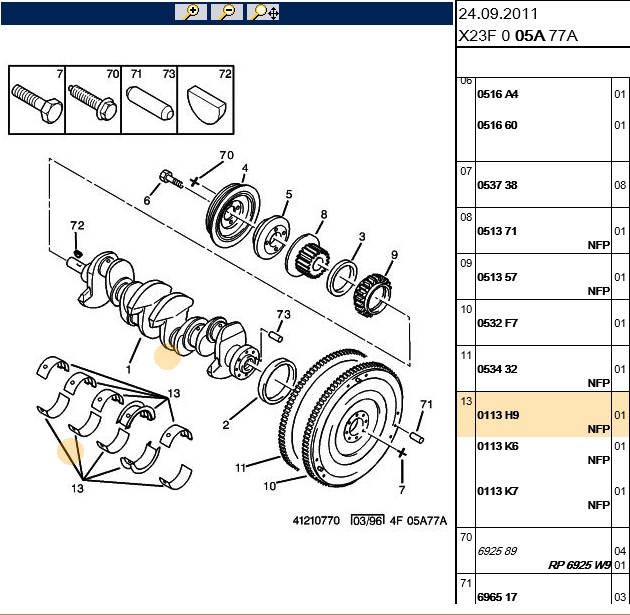The width and height of the screenshot is (630, 615).
Task: Click callout 70 above pulley bolt
Action: 227,155
